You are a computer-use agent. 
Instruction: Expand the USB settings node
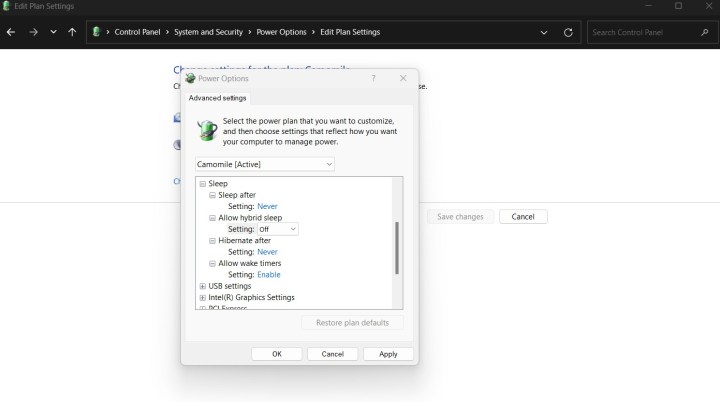click(x=203, y=286)
